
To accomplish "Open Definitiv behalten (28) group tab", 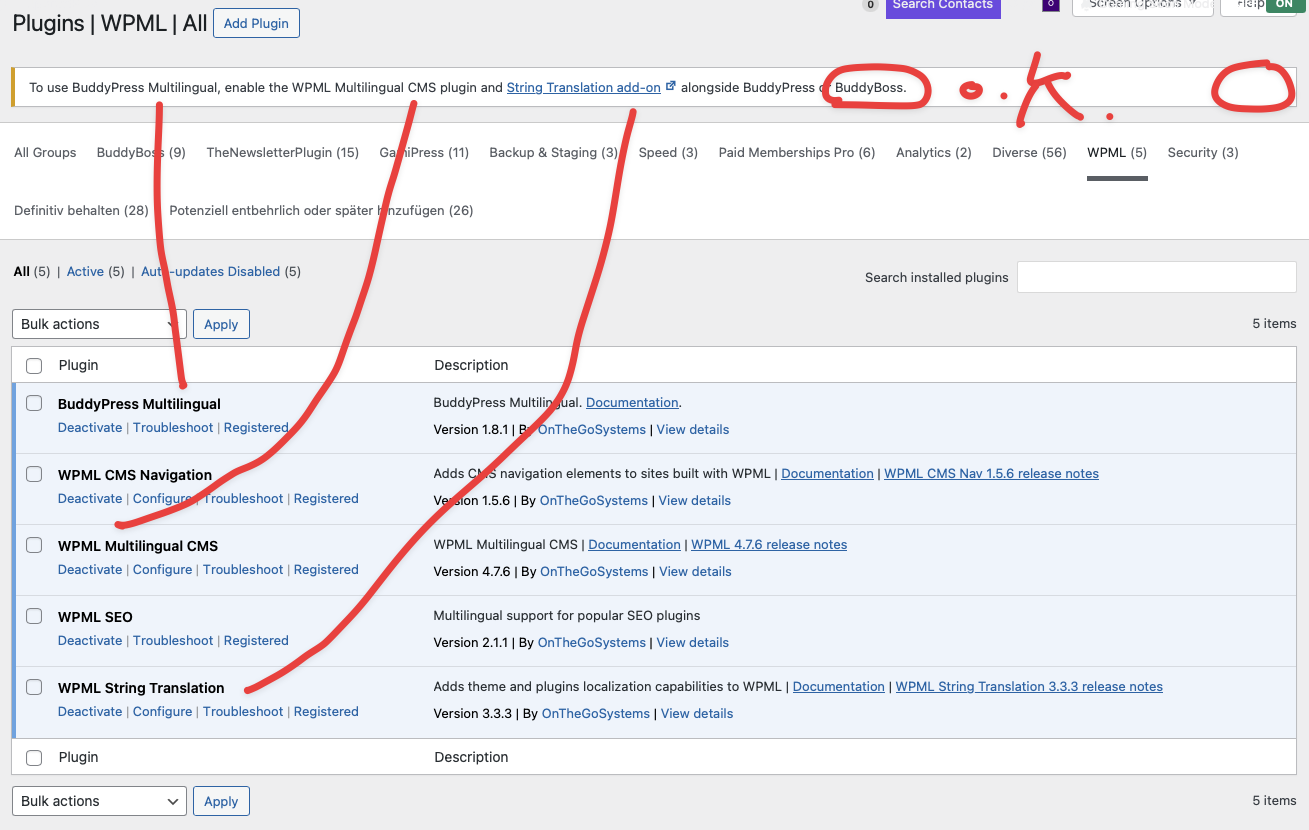I will (x=81, y=211).
